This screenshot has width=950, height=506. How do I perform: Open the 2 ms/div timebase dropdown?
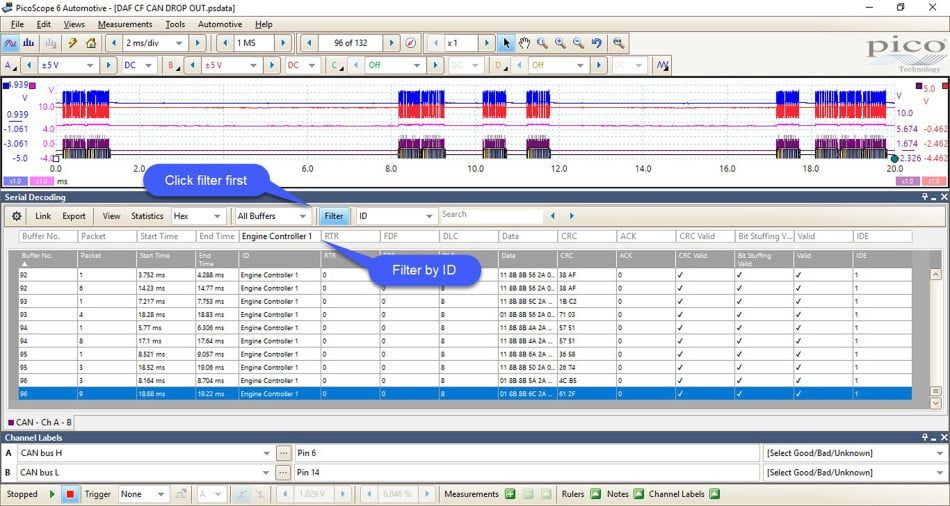(x=178, y=43)
